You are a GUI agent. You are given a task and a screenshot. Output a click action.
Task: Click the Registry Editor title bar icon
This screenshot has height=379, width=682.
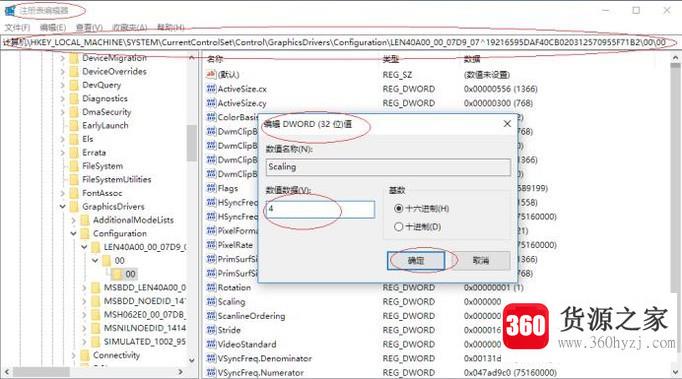[10, 10]
